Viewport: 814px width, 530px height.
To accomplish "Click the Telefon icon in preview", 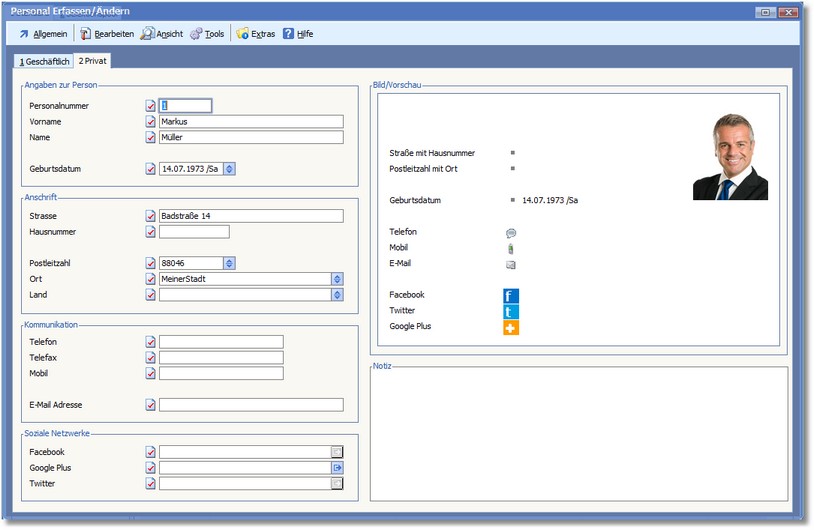I will coord(511,232).
